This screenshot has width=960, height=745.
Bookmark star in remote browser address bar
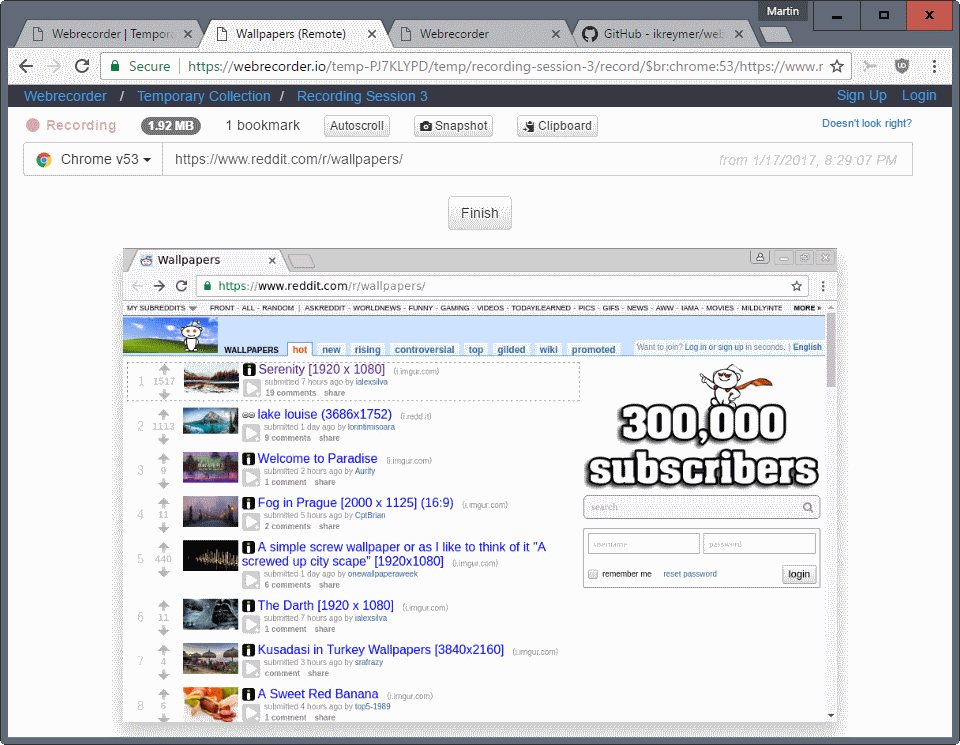(x=796, y=286)
